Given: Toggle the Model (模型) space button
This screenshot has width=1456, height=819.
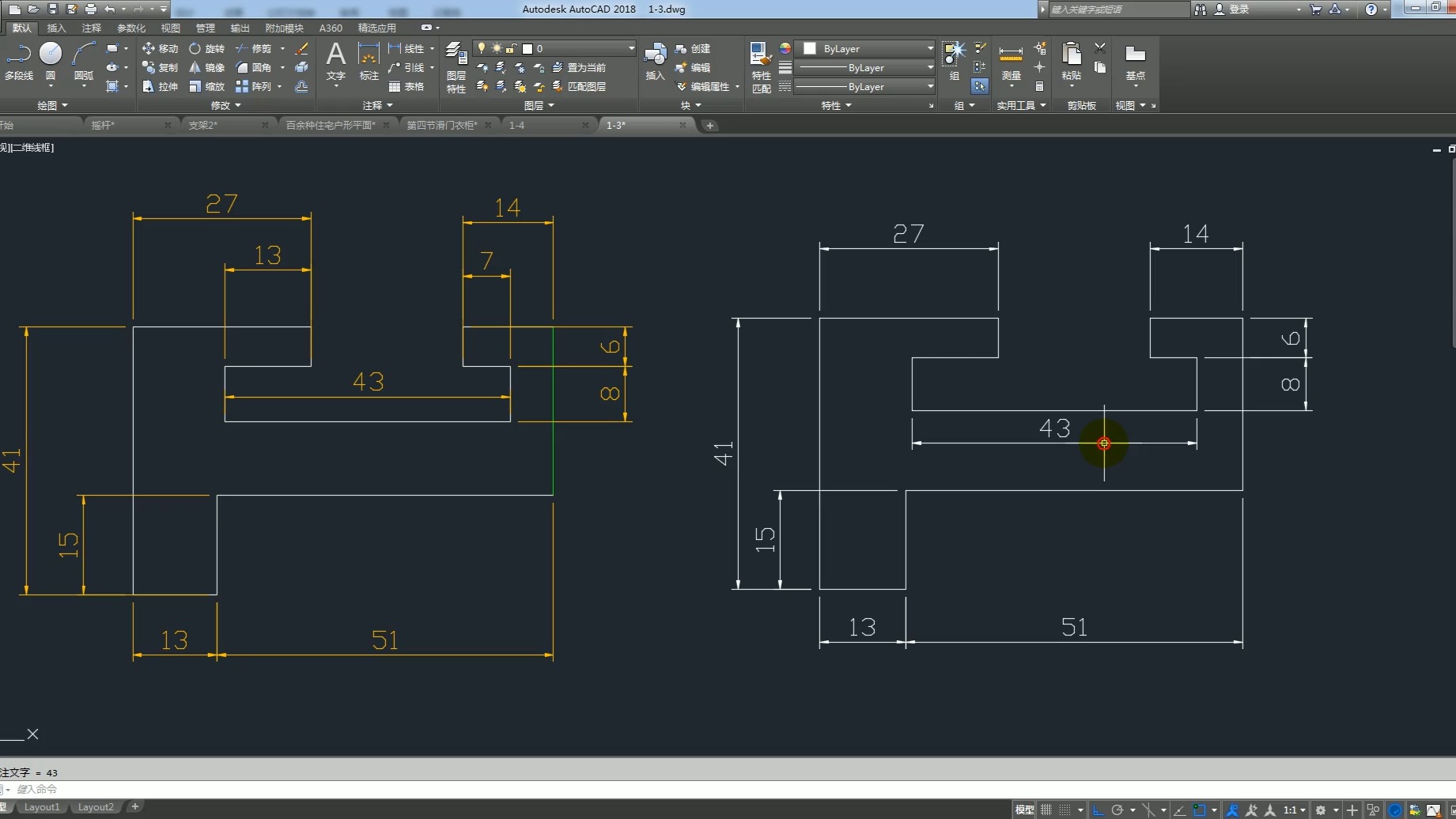Looking at the screenshot, I should [1024, 810].
